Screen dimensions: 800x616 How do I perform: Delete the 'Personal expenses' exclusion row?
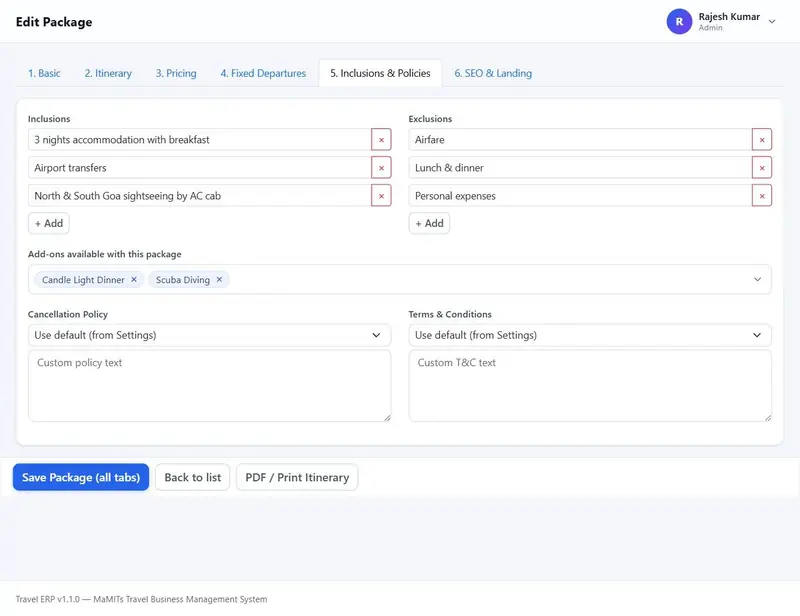(x=762, y=196)
